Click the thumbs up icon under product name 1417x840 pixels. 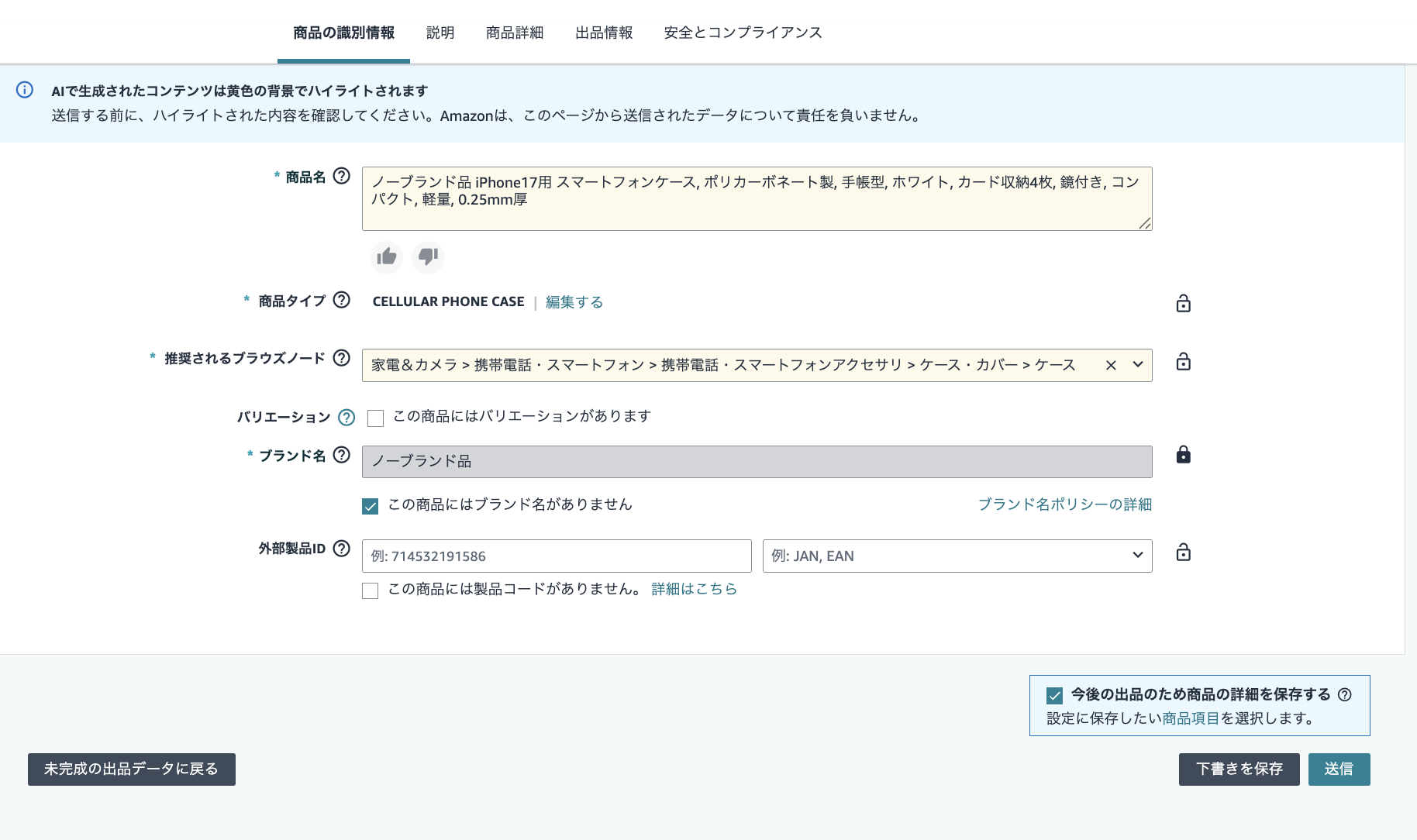[387, 256]
